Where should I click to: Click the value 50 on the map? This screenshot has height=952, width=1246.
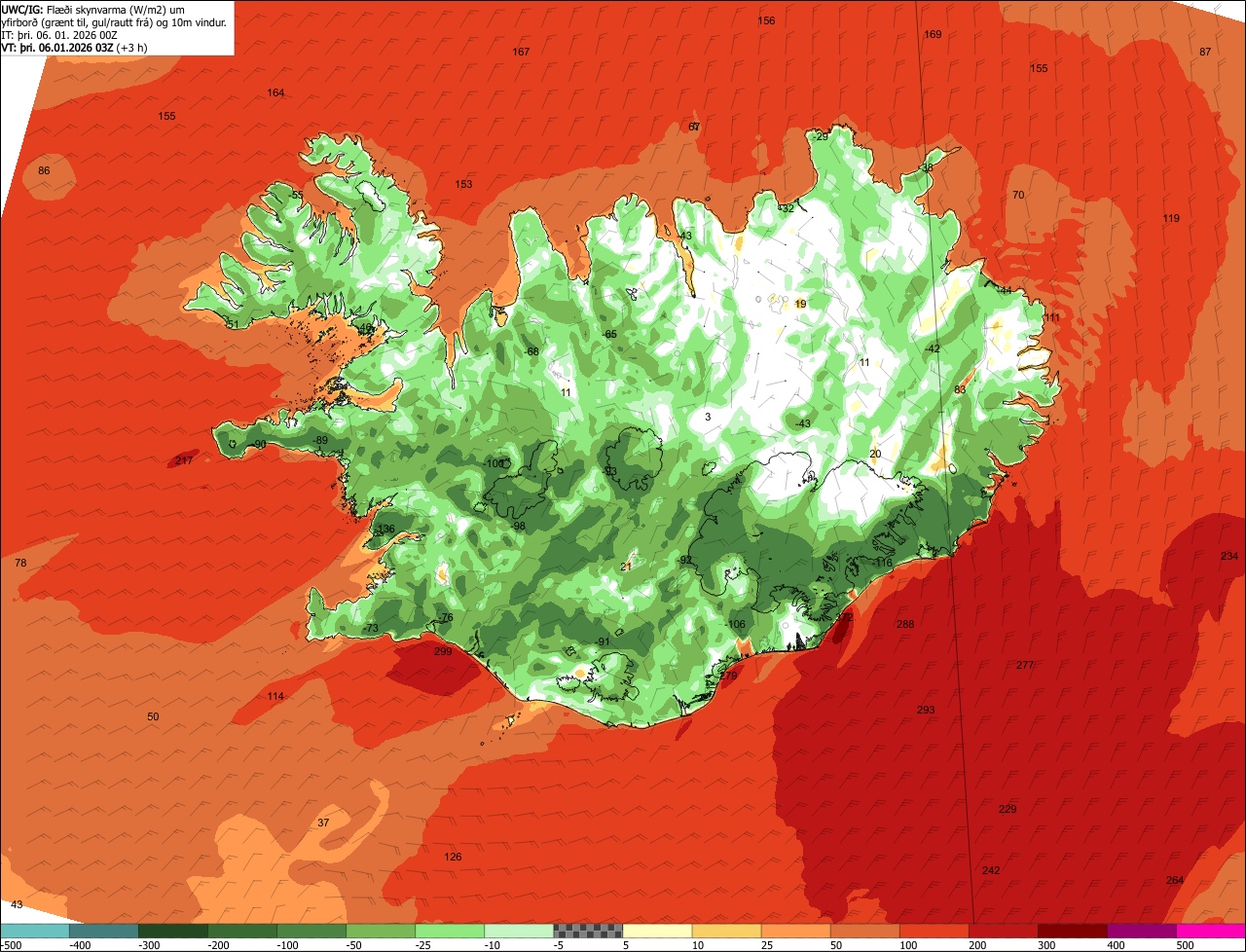(153, 716)
